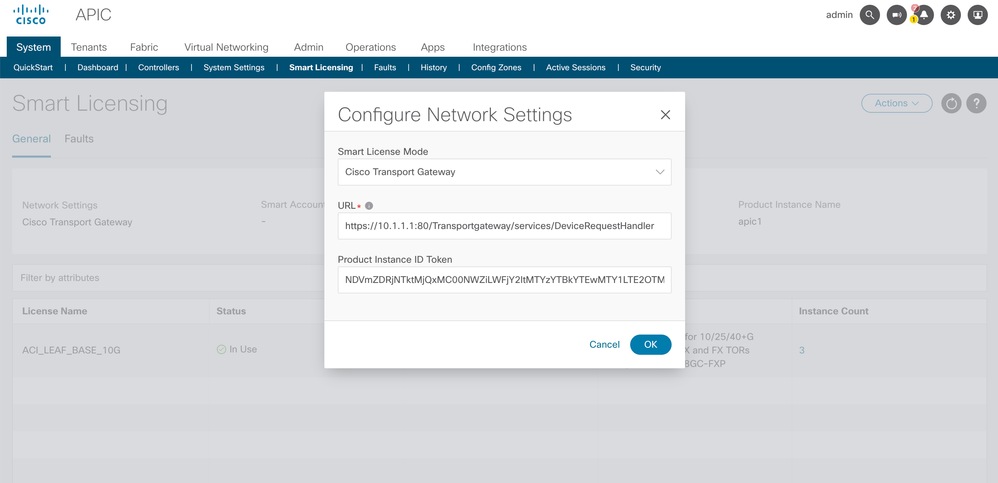Click the Cisco logo
The image size is (998, 483).
tap(31, 15)
